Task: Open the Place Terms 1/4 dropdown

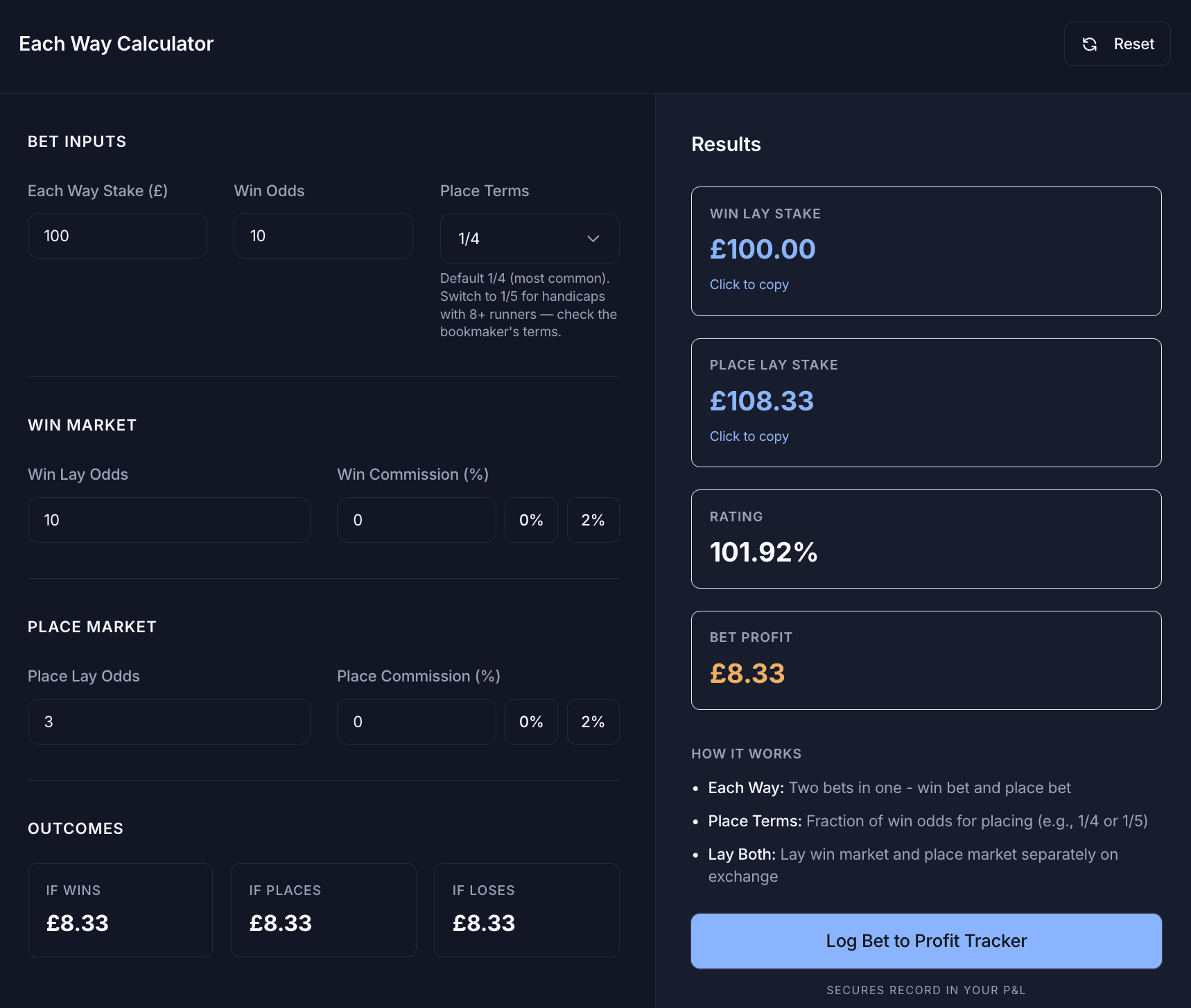Action: pos(530,238)
